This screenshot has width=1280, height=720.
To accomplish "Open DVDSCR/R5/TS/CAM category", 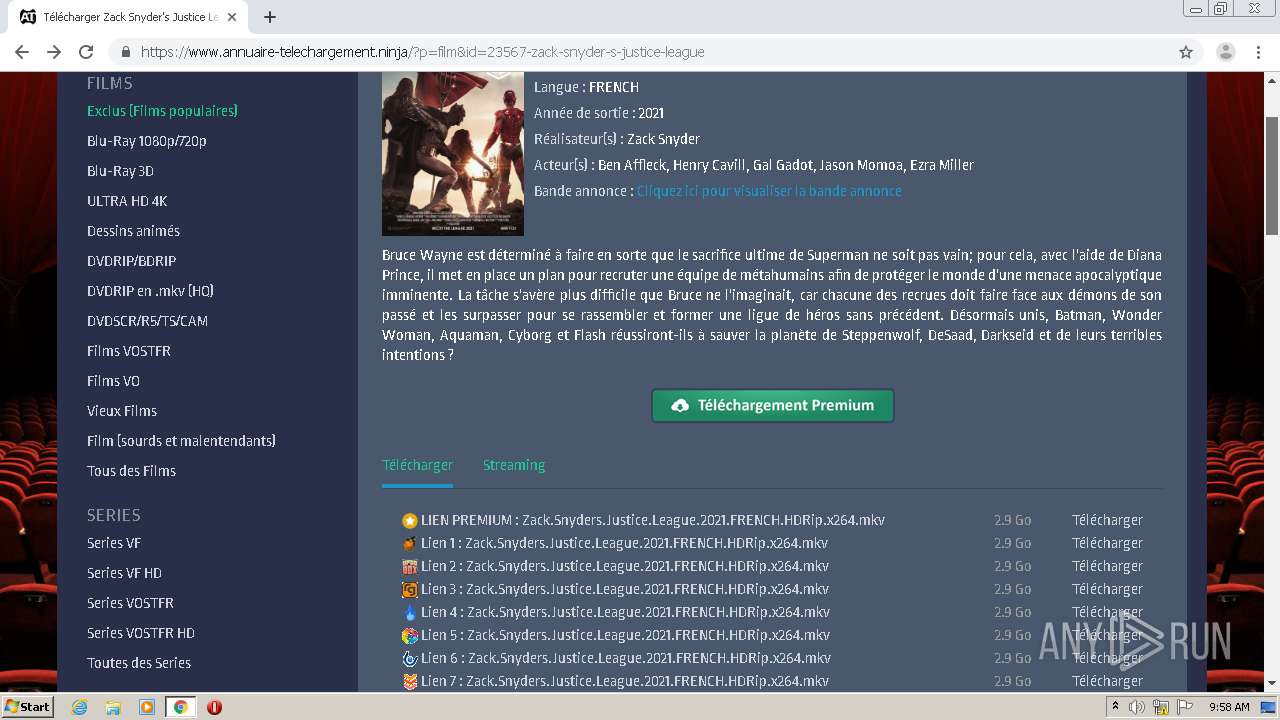I will coord(147,321).
